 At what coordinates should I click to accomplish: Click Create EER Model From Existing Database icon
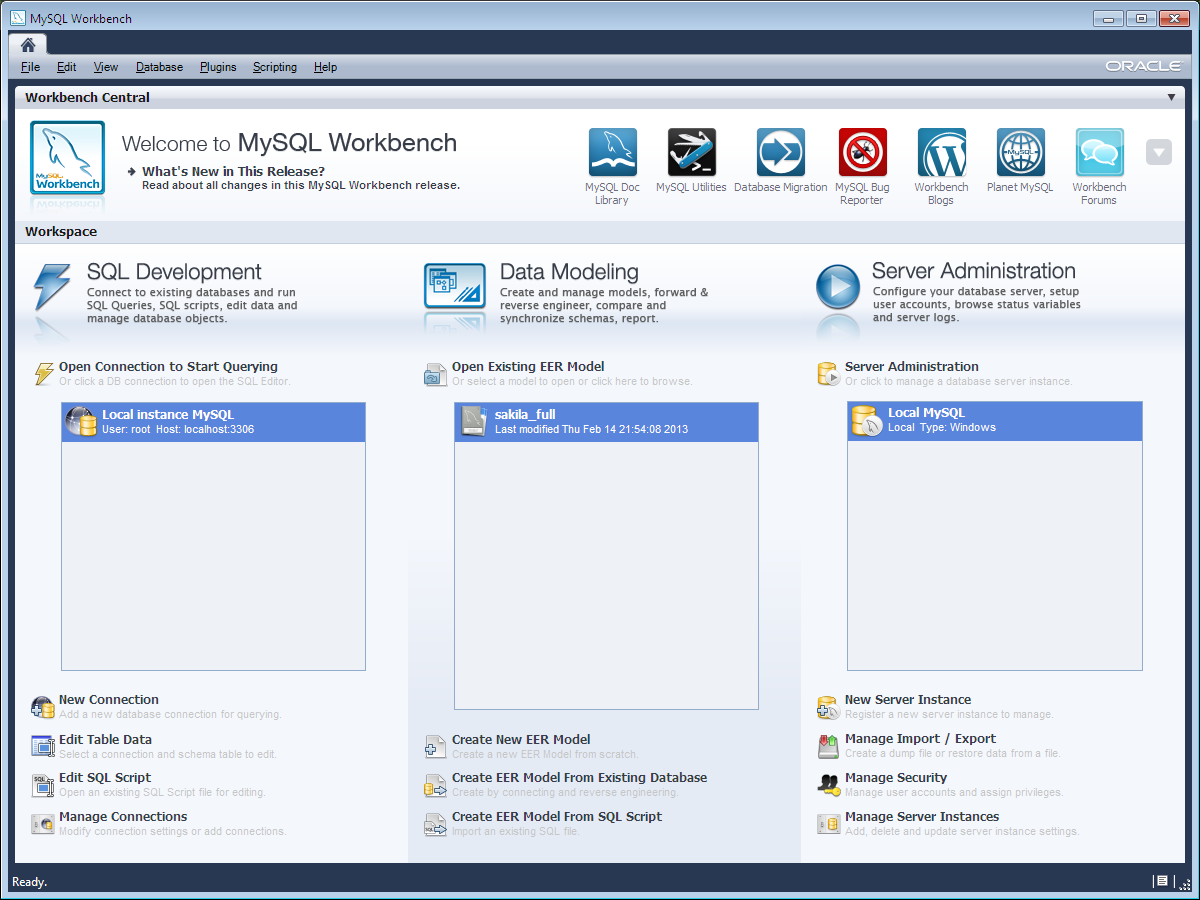click(435, 785)
